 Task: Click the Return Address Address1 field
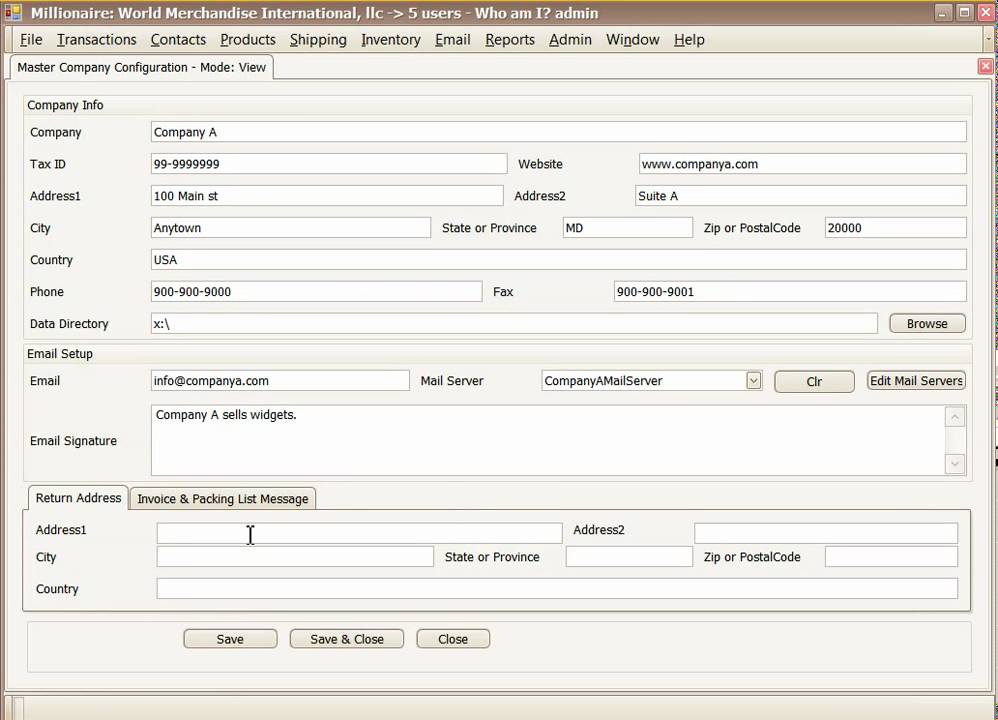click(x=360, y=533)
